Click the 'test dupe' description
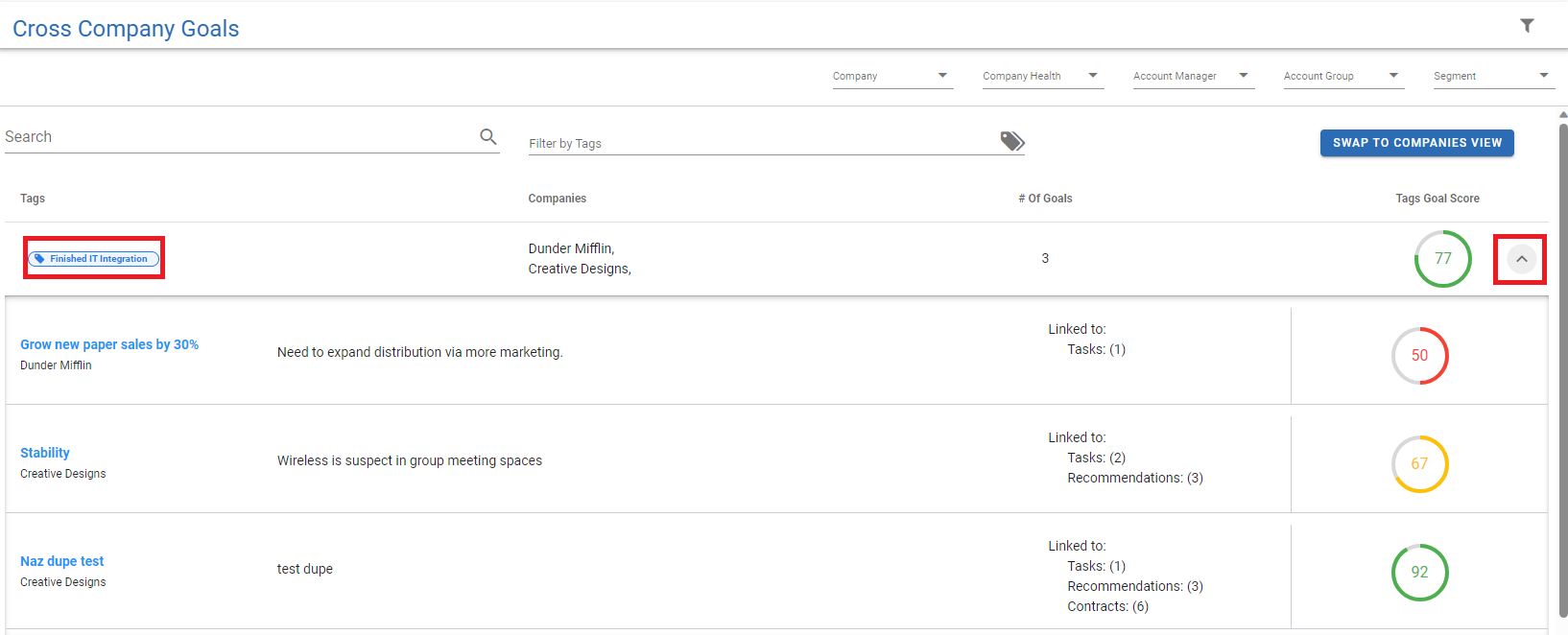 click(305, 569)
